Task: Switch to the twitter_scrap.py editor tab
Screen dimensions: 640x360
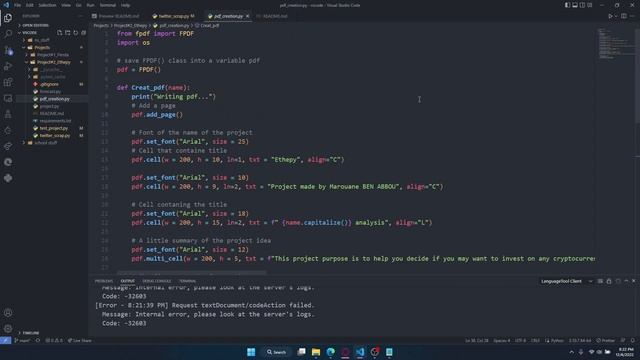Action: point(173,16)
